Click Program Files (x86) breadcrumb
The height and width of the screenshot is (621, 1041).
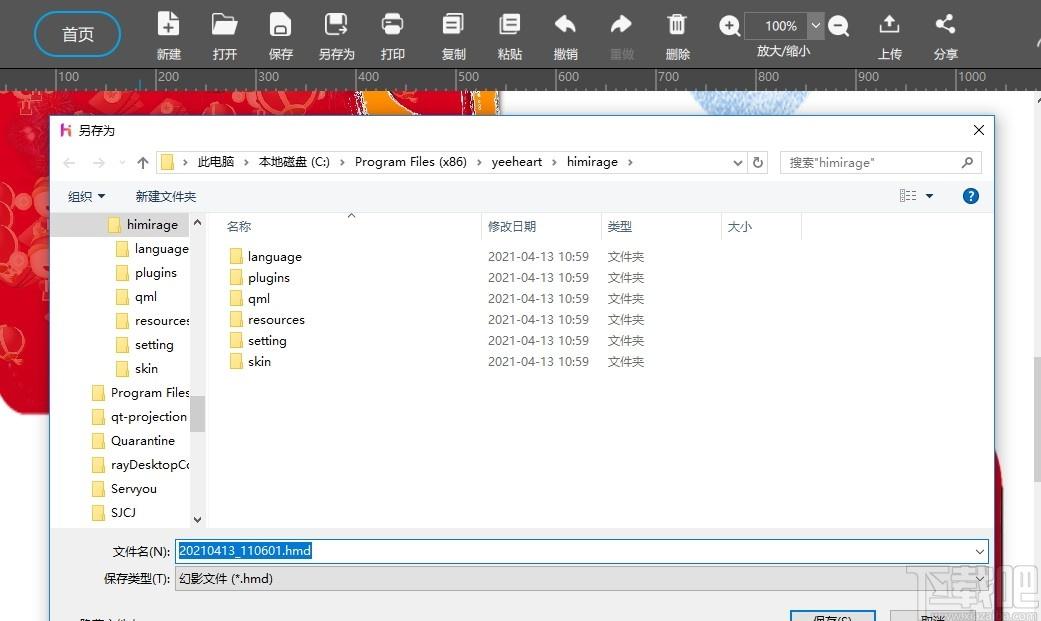coord(410,162)
